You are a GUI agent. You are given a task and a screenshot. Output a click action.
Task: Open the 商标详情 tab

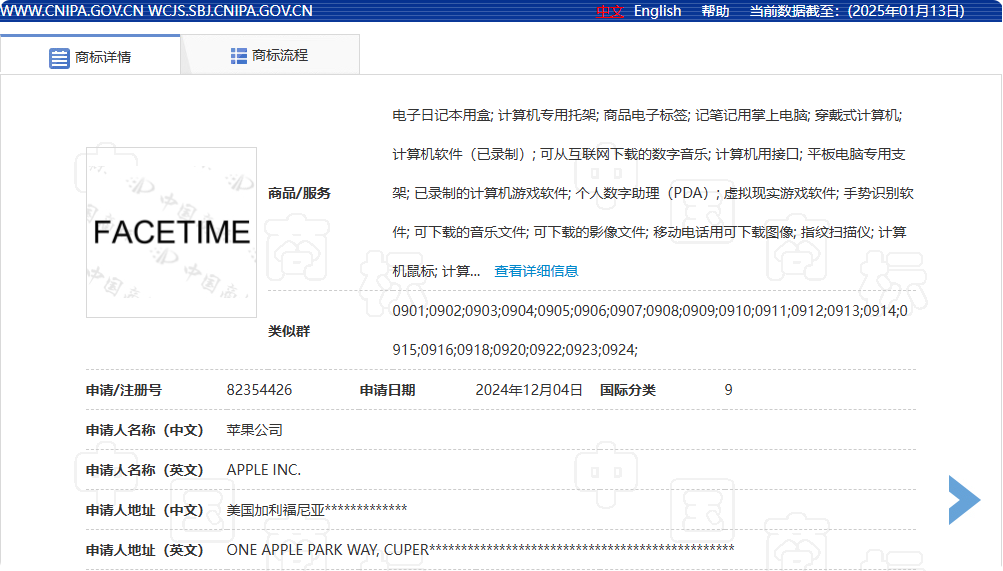[x=90, y=56]
